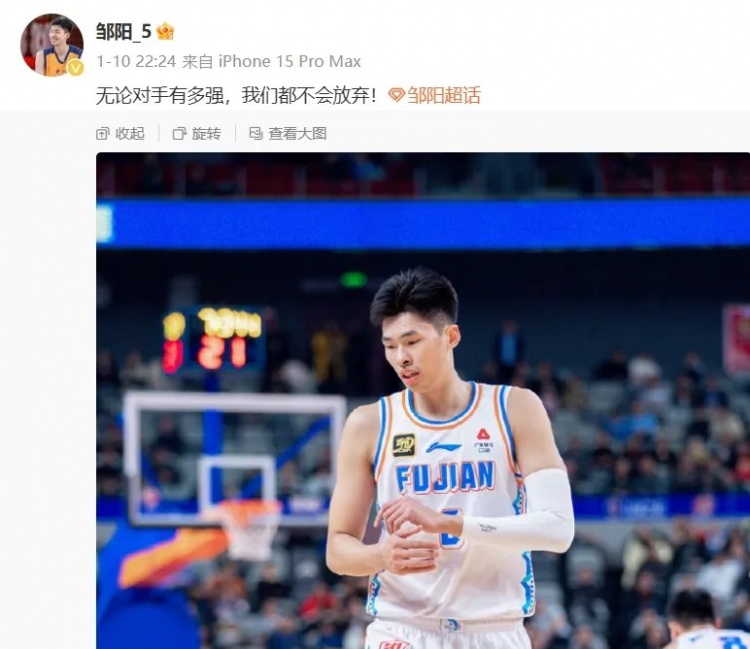Click the scoreboard showing 21 in photo
Image resolution: width=750 pixels, height=649 pixels.
pyautogui.click(x=212, y=341)
